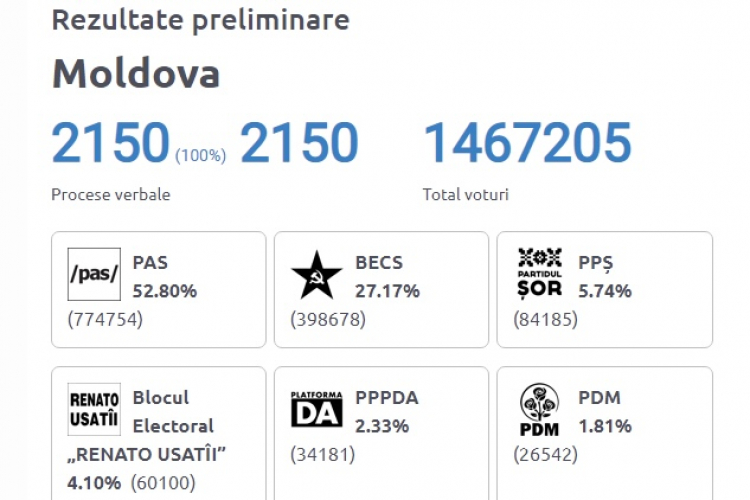This screenshot has width=750, height=500.
Task: Click the PAS 52.80% percentage
Action: point(165,291)
